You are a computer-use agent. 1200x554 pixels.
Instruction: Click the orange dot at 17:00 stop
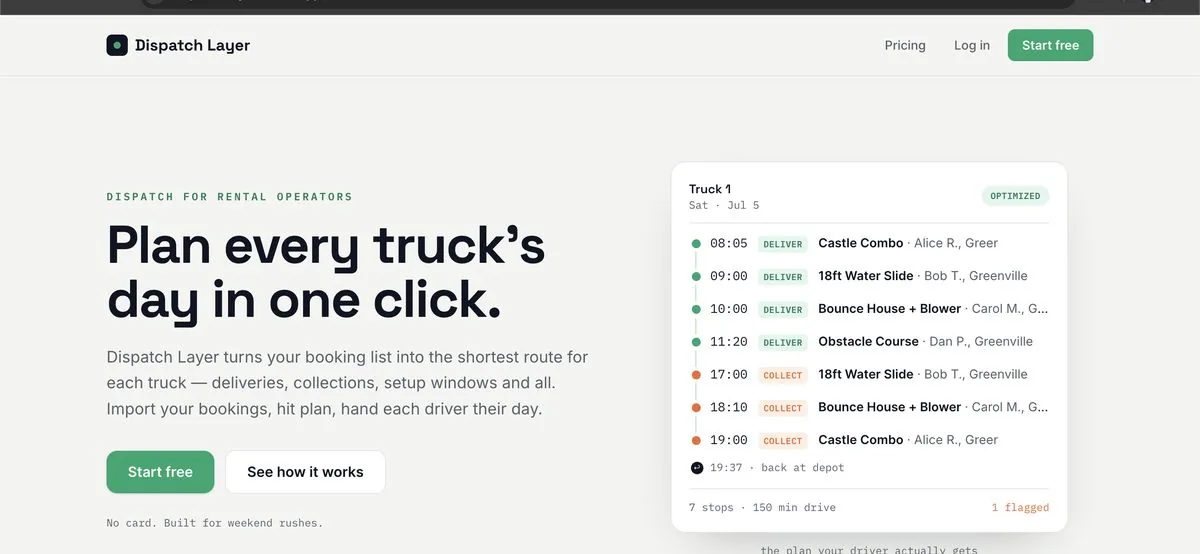tap(696, 375)
